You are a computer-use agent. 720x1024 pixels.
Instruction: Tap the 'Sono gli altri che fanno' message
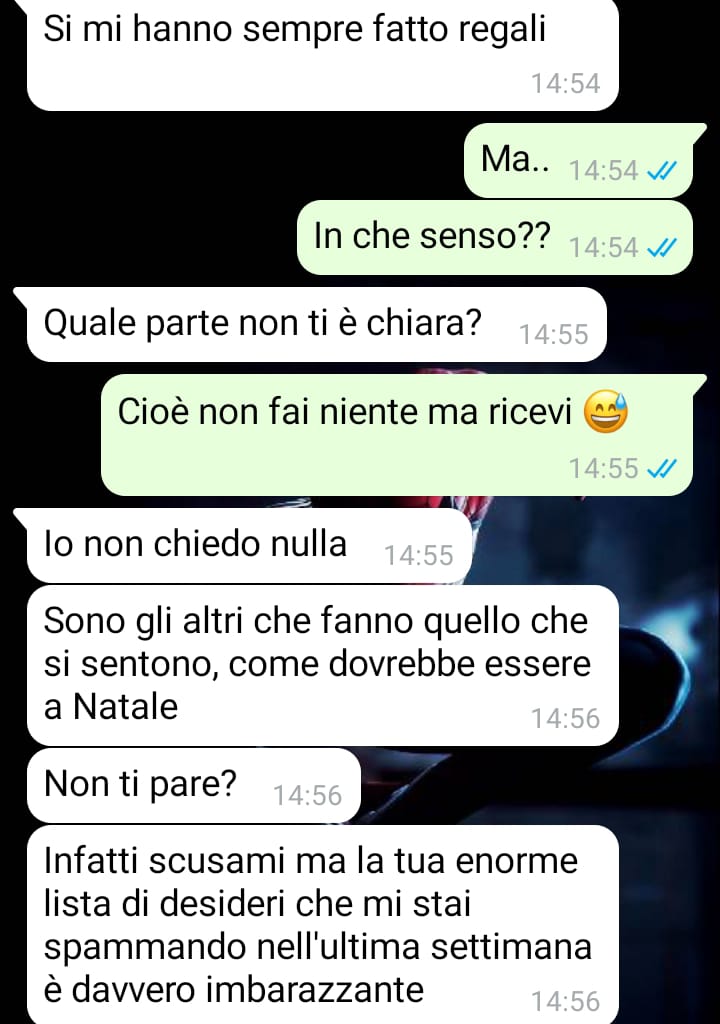click(323, 665)
